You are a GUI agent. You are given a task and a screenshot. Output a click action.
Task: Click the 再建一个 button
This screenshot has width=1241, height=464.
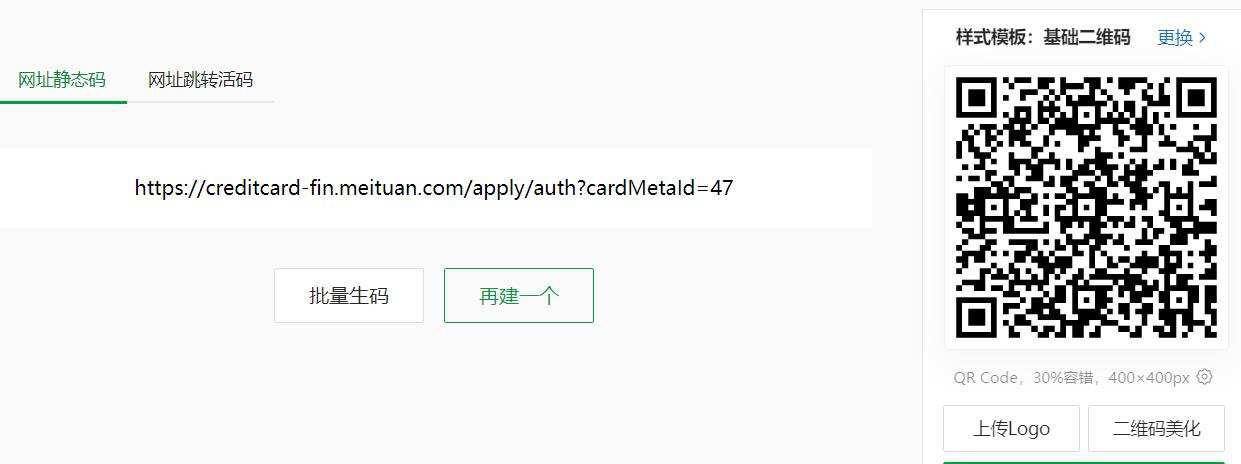[x=519, y=296]
